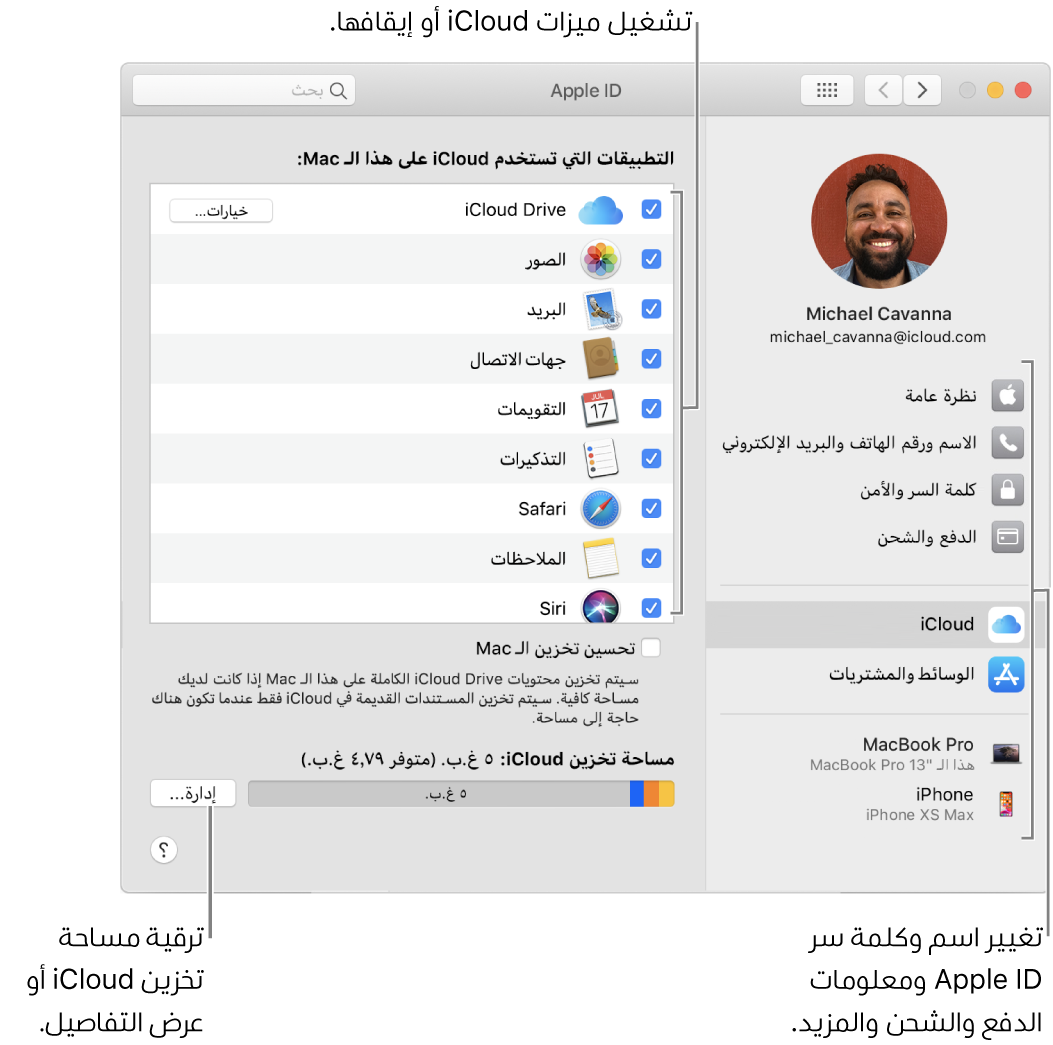Click the Photos app icon
Image resolution: width=1053 pixels, height=1045 pixels.
[x=599, y=259]
